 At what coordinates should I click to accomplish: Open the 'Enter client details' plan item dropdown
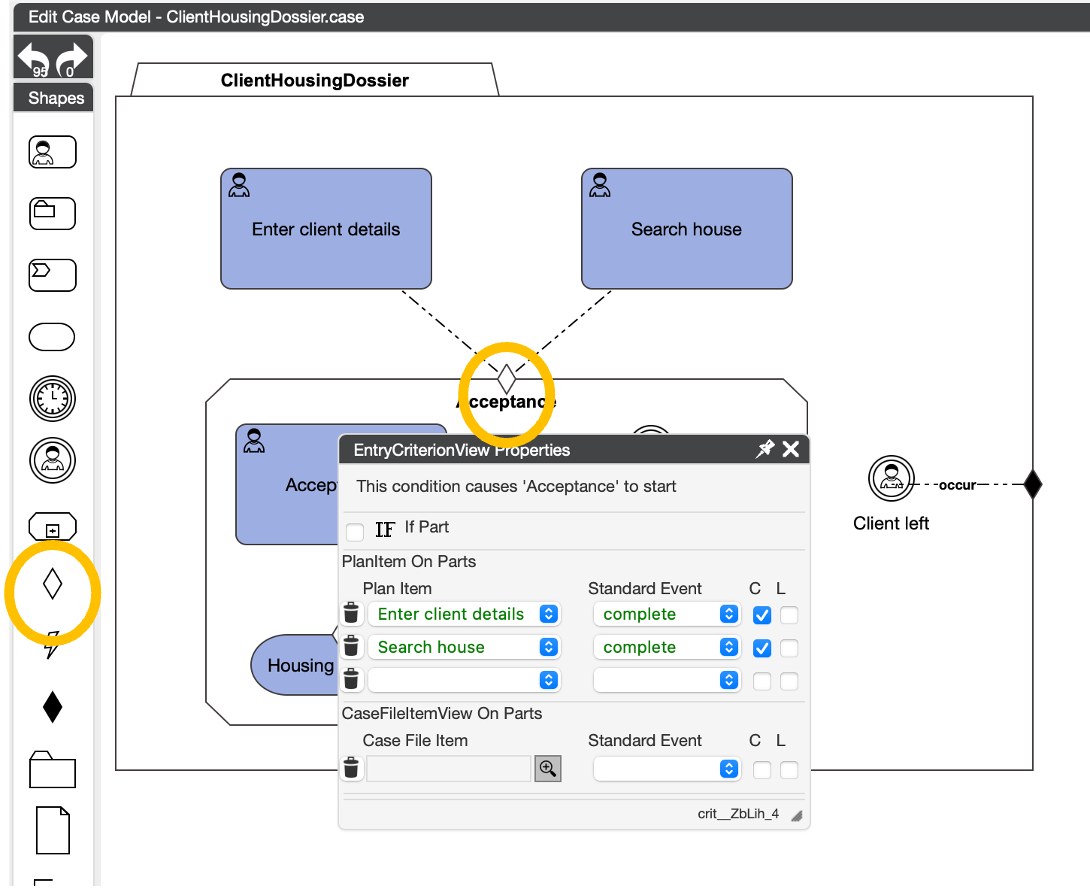click(464, 614)
